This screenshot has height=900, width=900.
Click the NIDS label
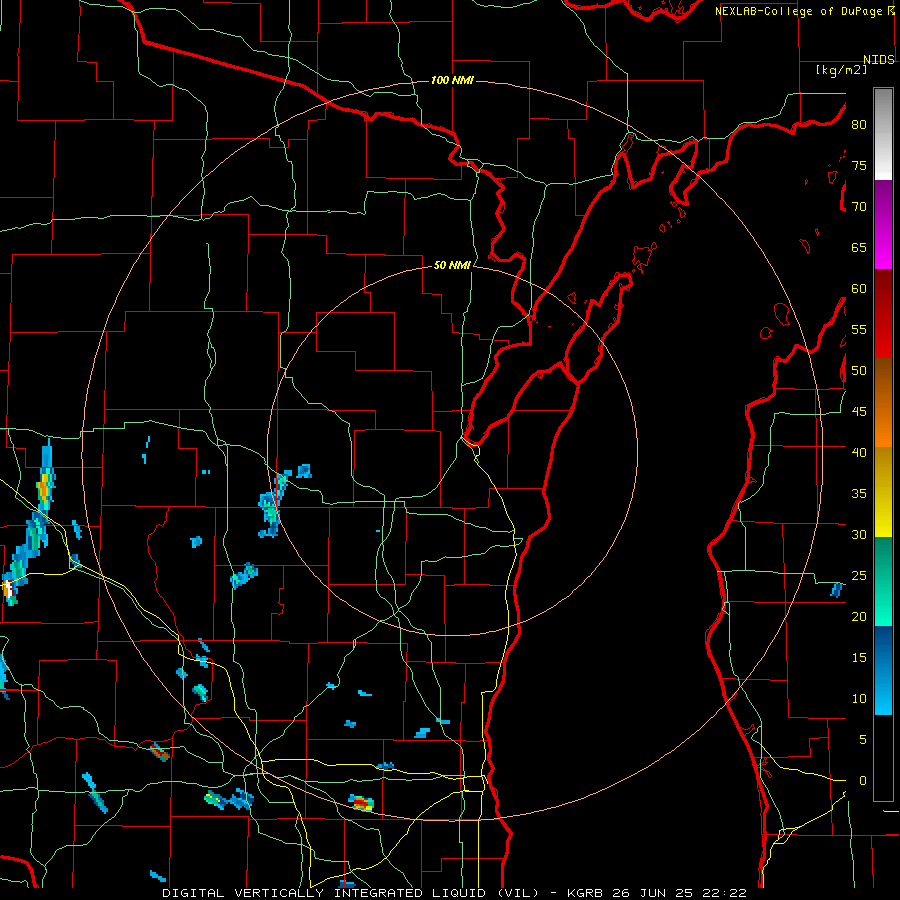coord(879,60)
